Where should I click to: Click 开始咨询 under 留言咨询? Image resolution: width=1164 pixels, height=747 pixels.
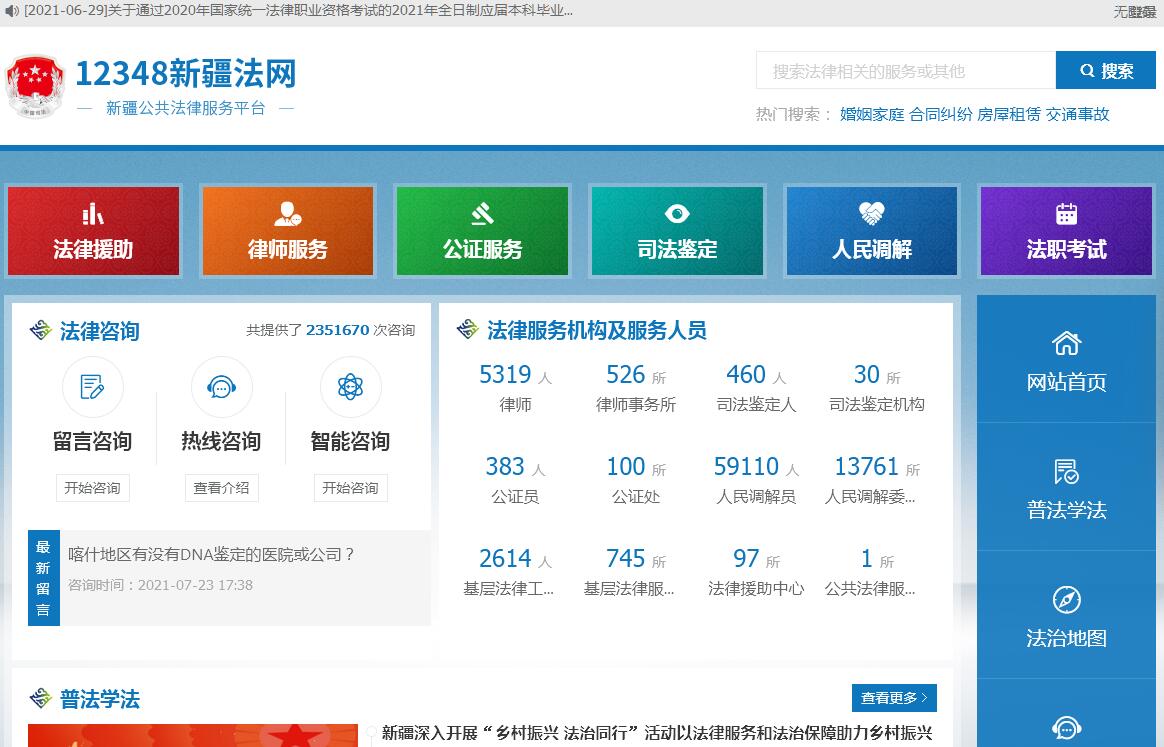pos(92,488)
